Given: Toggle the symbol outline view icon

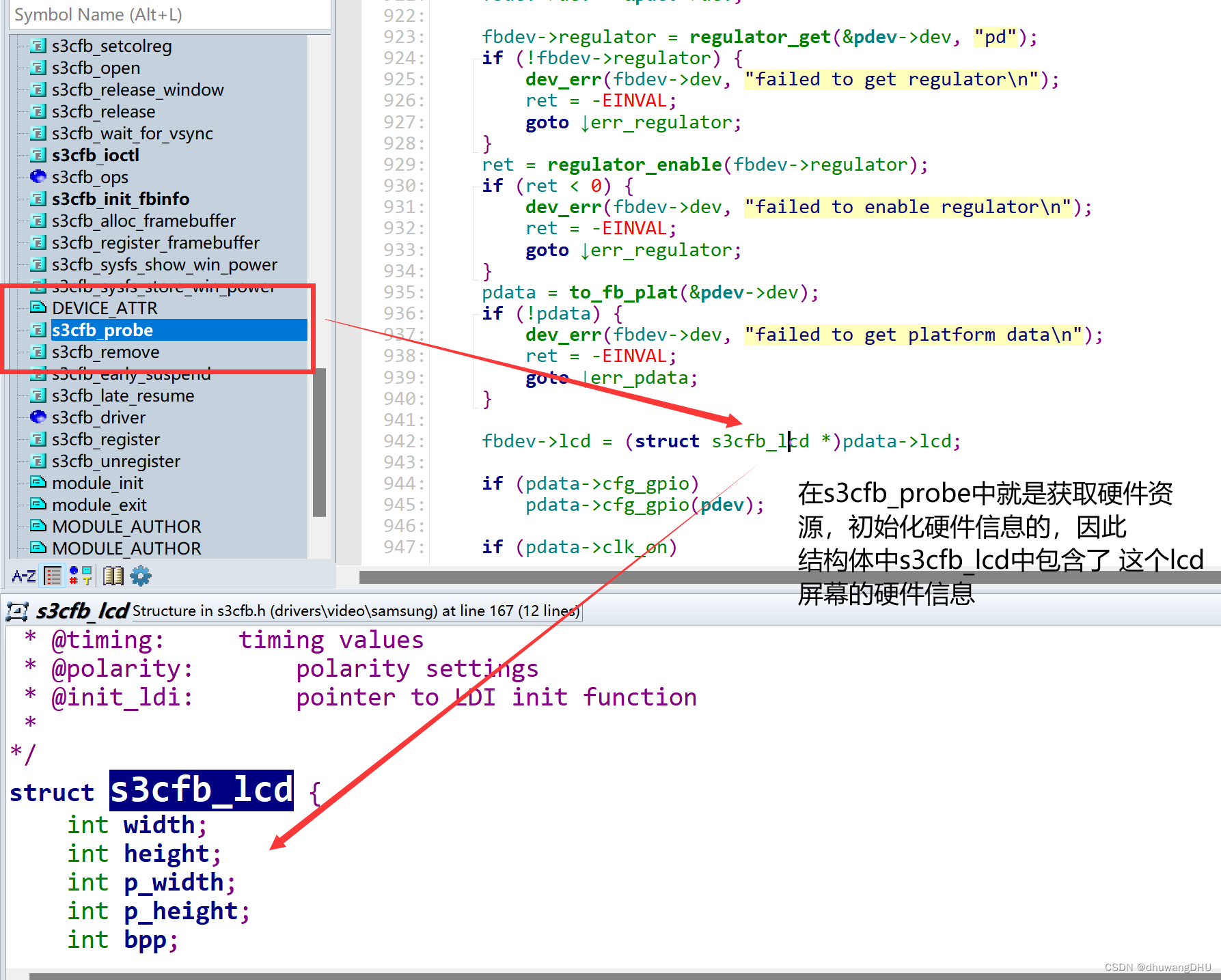Looking at the screenshot, I should (53, 576).
